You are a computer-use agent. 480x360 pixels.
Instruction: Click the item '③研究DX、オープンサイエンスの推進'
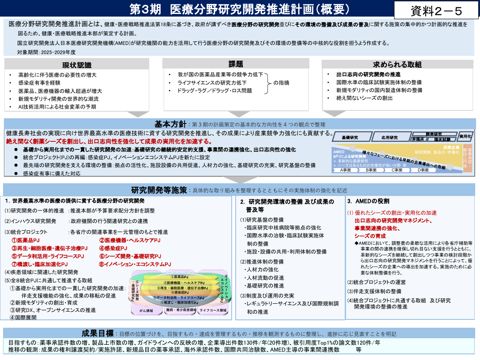pyautogui.click(x=52, y=310)
